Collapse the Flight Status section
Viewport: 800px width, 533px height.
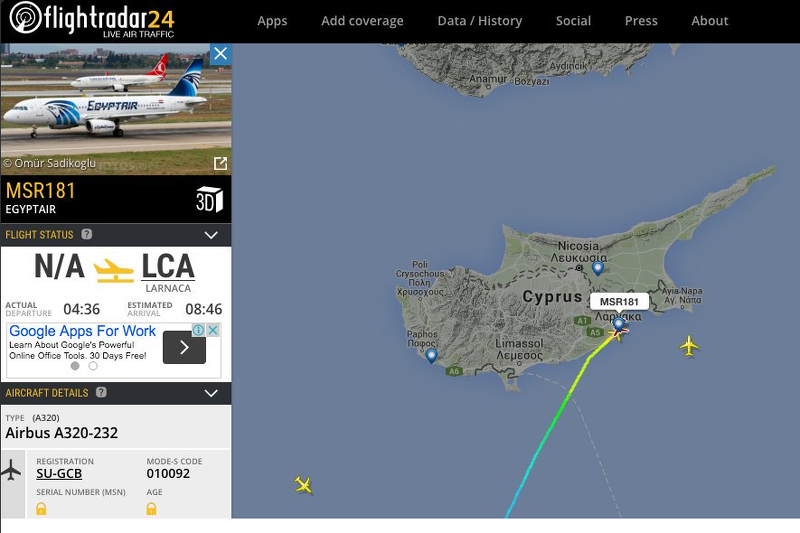pyautogui.click(x=211, y=235)
